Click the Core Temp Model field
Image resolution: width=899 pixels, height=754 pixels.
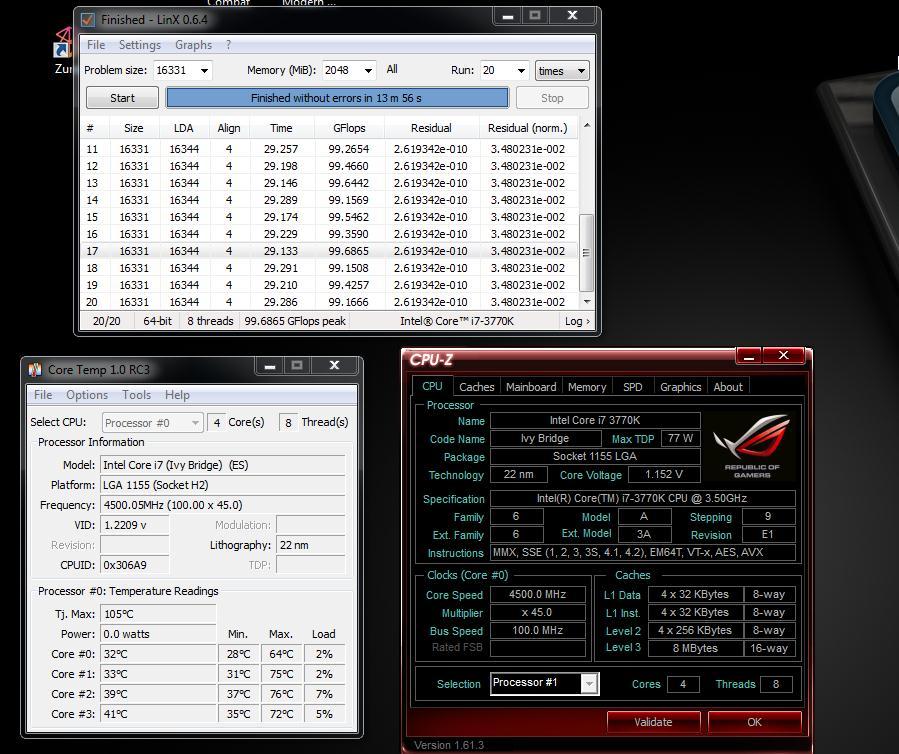pos(222,465)
